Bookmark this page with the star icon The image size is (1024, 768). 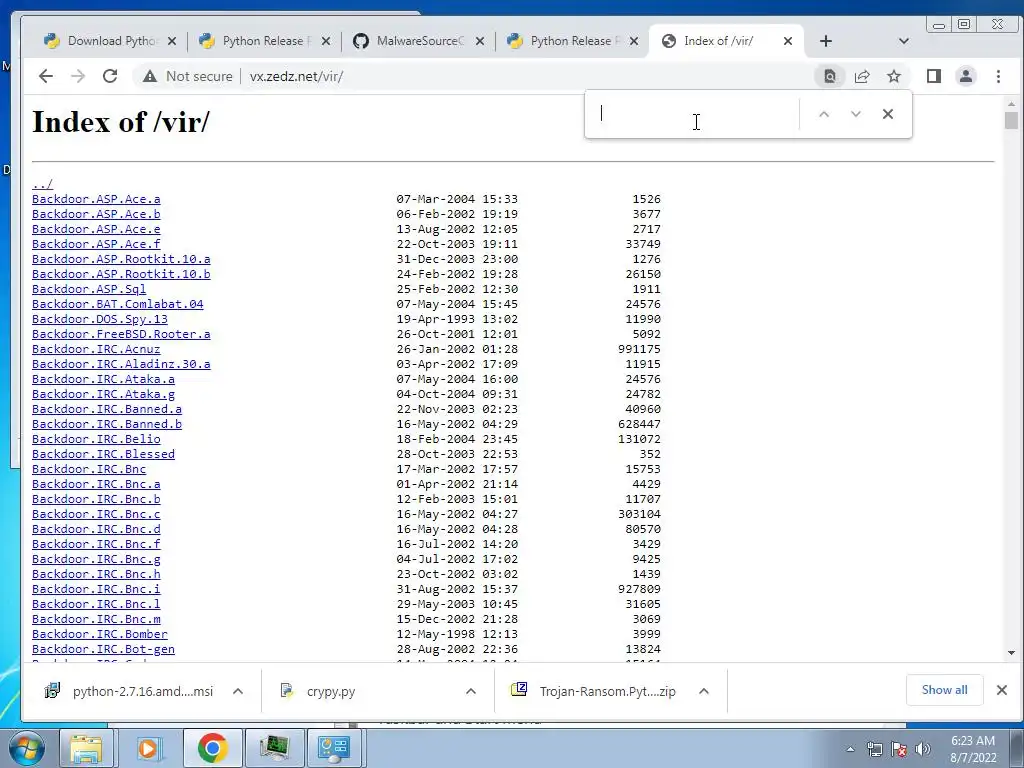[894, 76]
